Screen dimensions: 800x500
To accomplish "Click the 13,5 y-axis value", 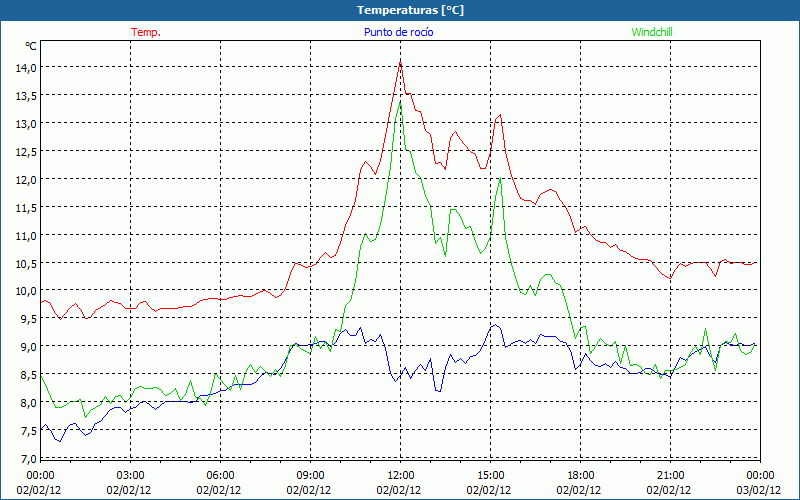I will pyautogui.click(x=26, y=95).
